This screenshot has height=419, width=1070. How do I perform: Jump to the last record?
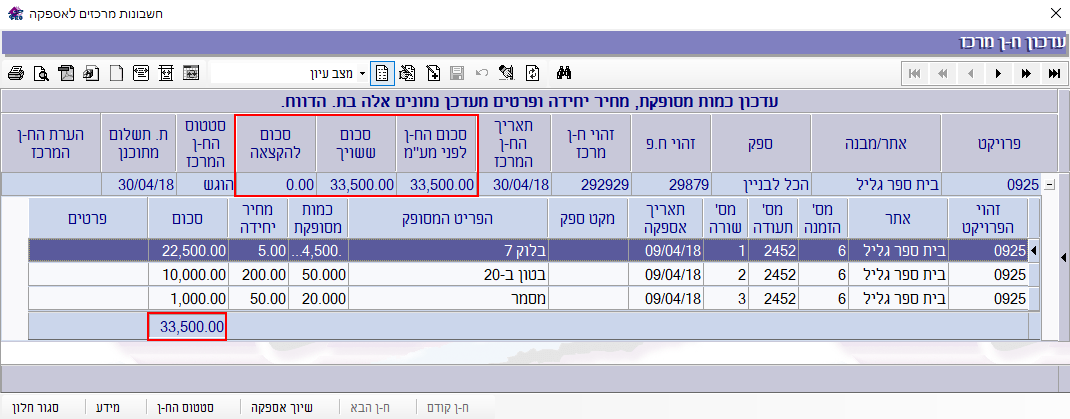point(1053,73)
